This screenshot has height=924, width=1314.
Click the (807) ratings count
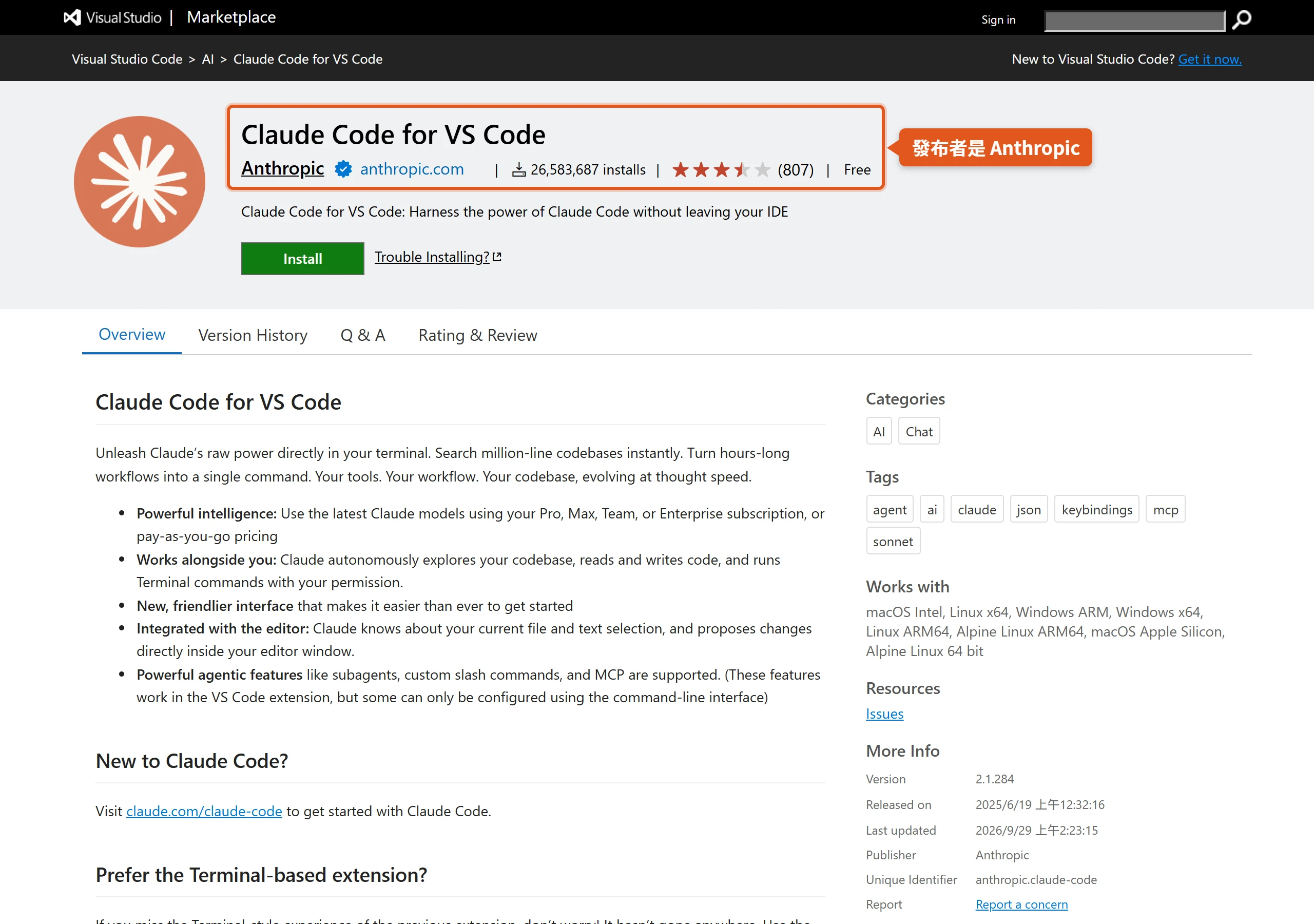pos(795,169)
